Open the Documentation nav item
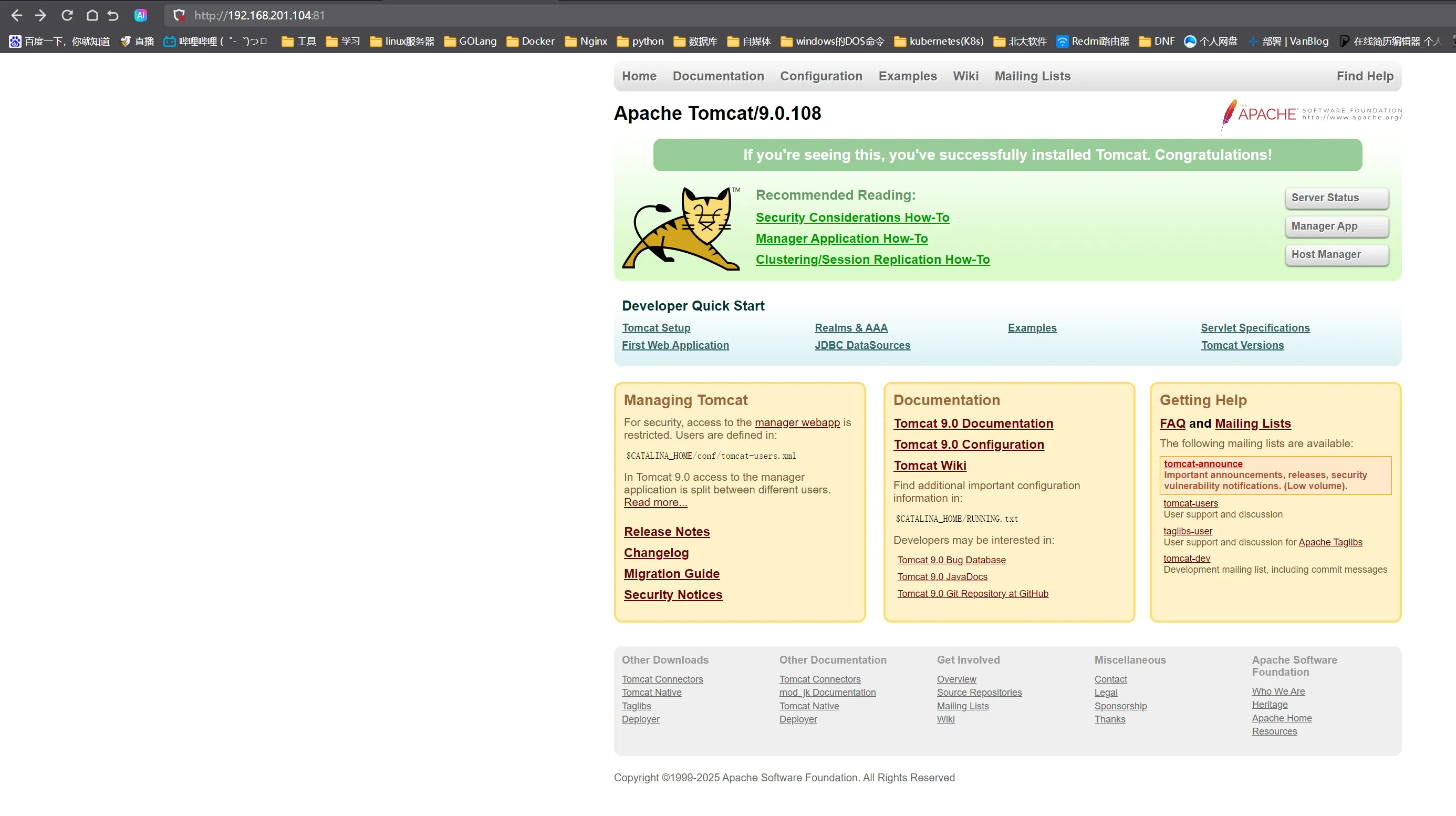1456x816 pixels. [718, 76]
